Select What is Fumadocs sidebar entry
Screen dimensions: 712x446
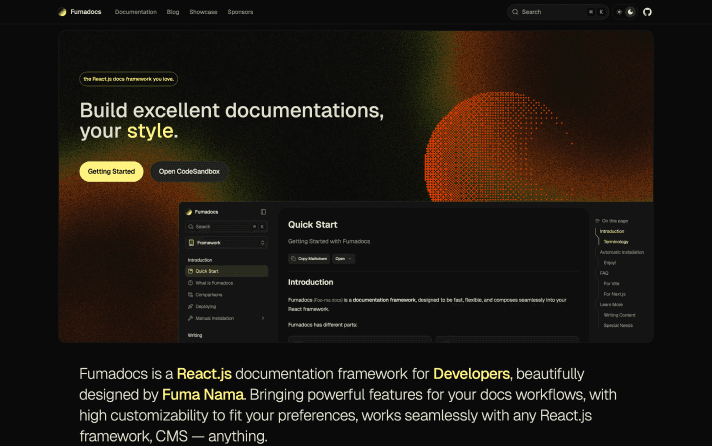(x=214, y=283)
